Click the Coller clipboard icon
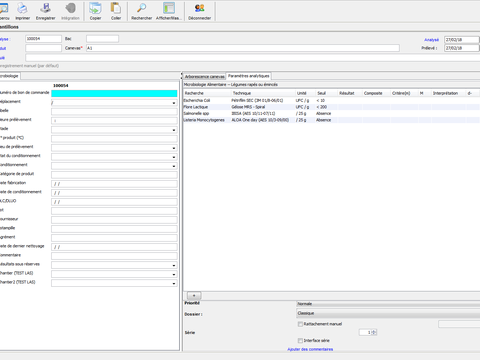 (116, 8)
